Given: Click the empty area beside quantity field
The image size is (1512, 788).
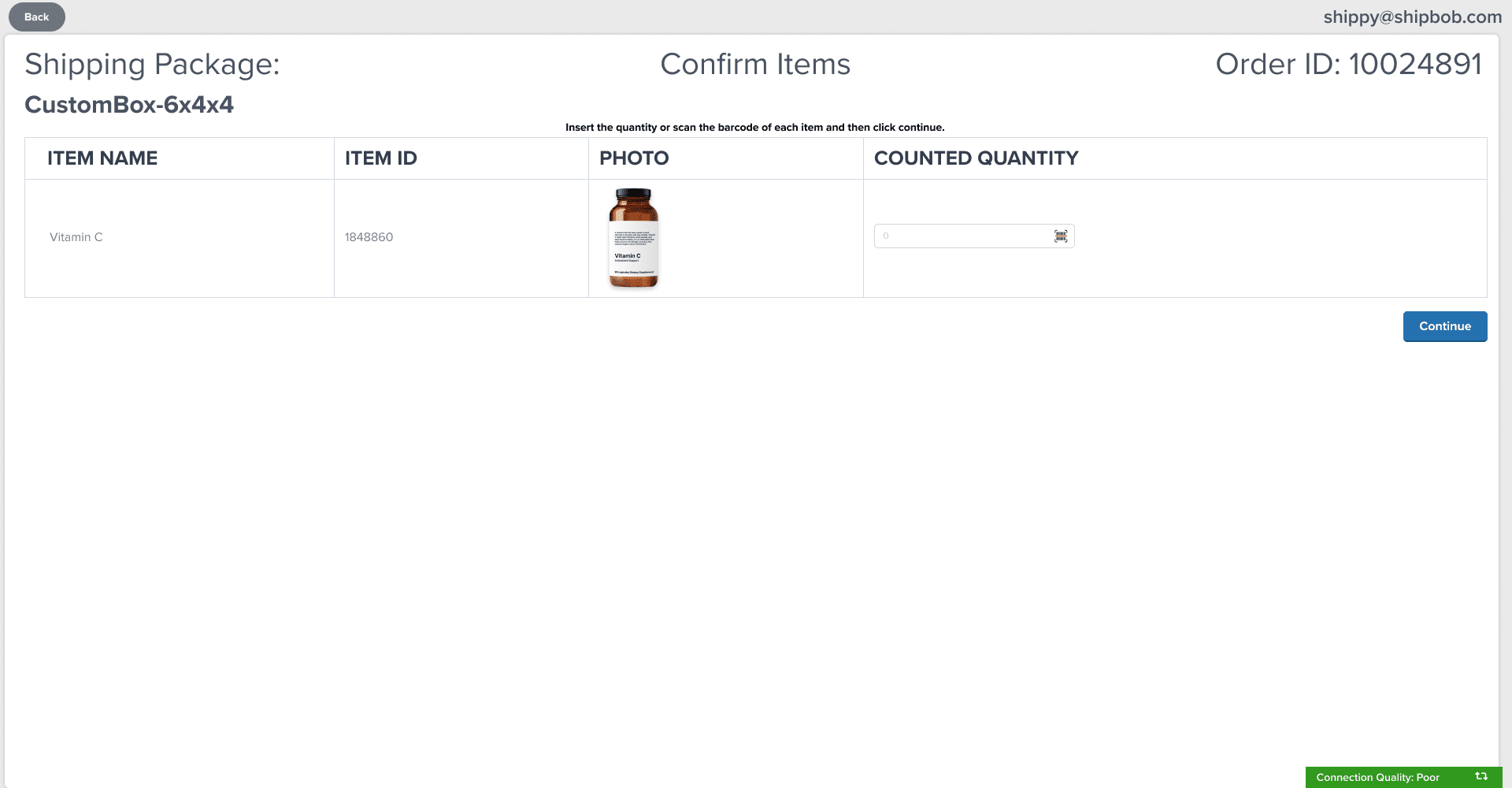Looking at the screenshot, I should point(1276,238).
